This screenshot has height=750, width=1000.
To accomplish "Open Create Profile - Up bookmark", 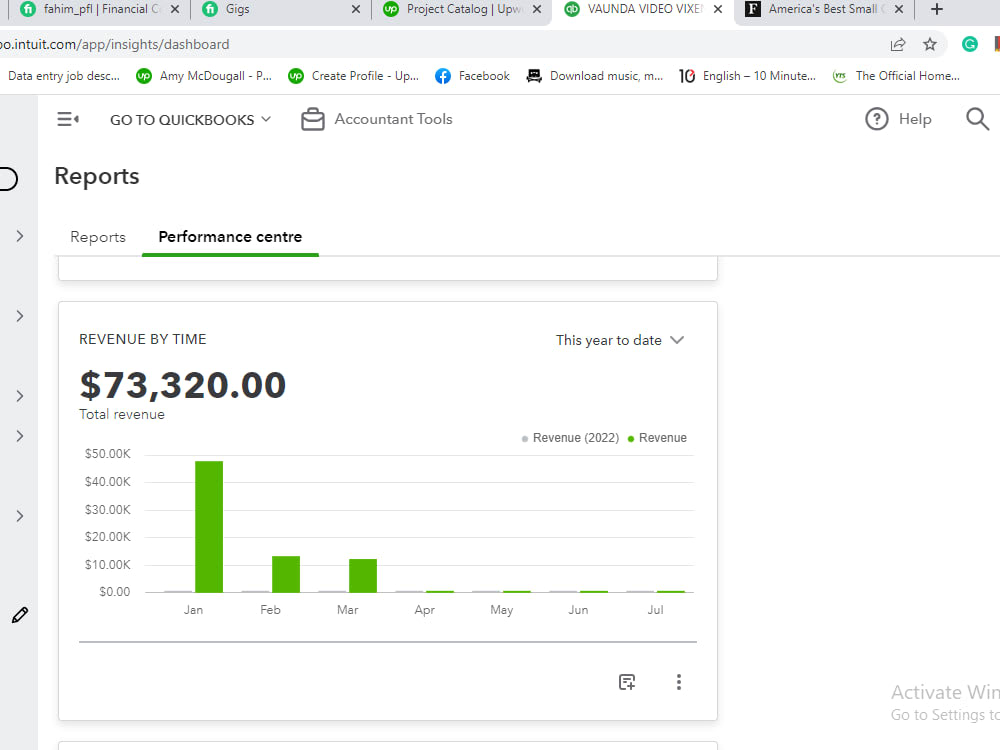I will (353, 76).
